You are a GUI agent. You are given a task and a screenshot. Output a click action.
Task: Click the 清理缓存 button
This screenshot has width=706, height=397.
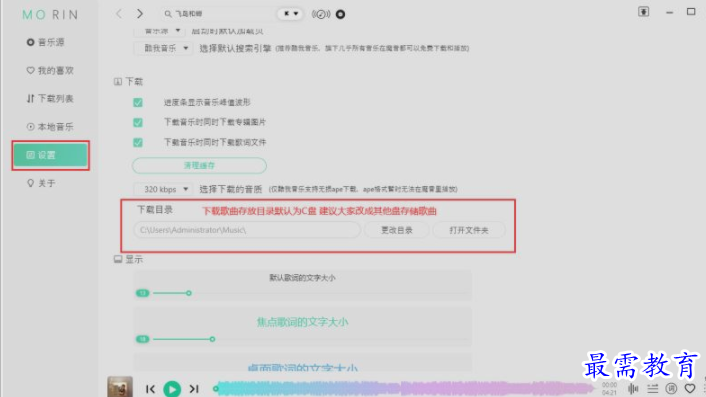click(x=199, y=166)
